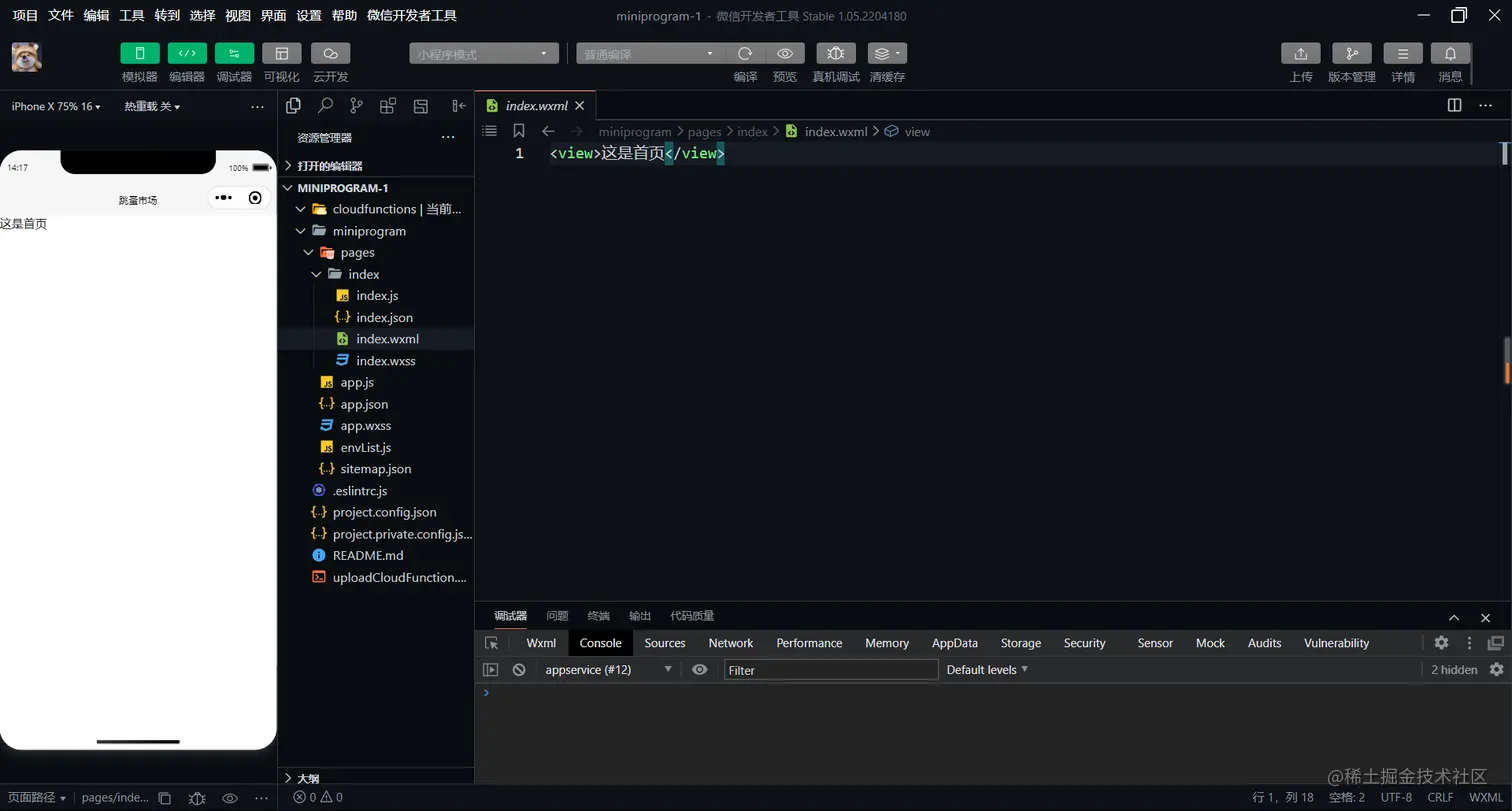Toggle the debugger panel button
Viewport: 1512px width, 811px height.
[x=234, y=53]
